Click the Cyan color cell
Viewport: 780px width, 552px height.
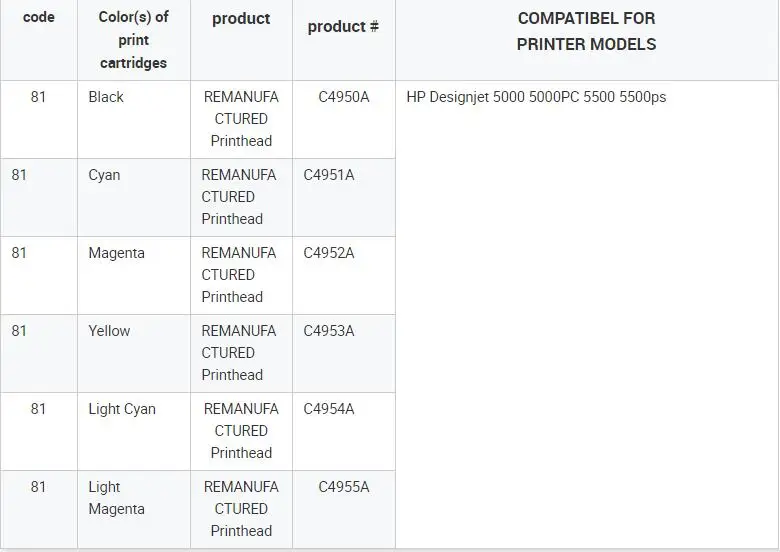point(104,175)
